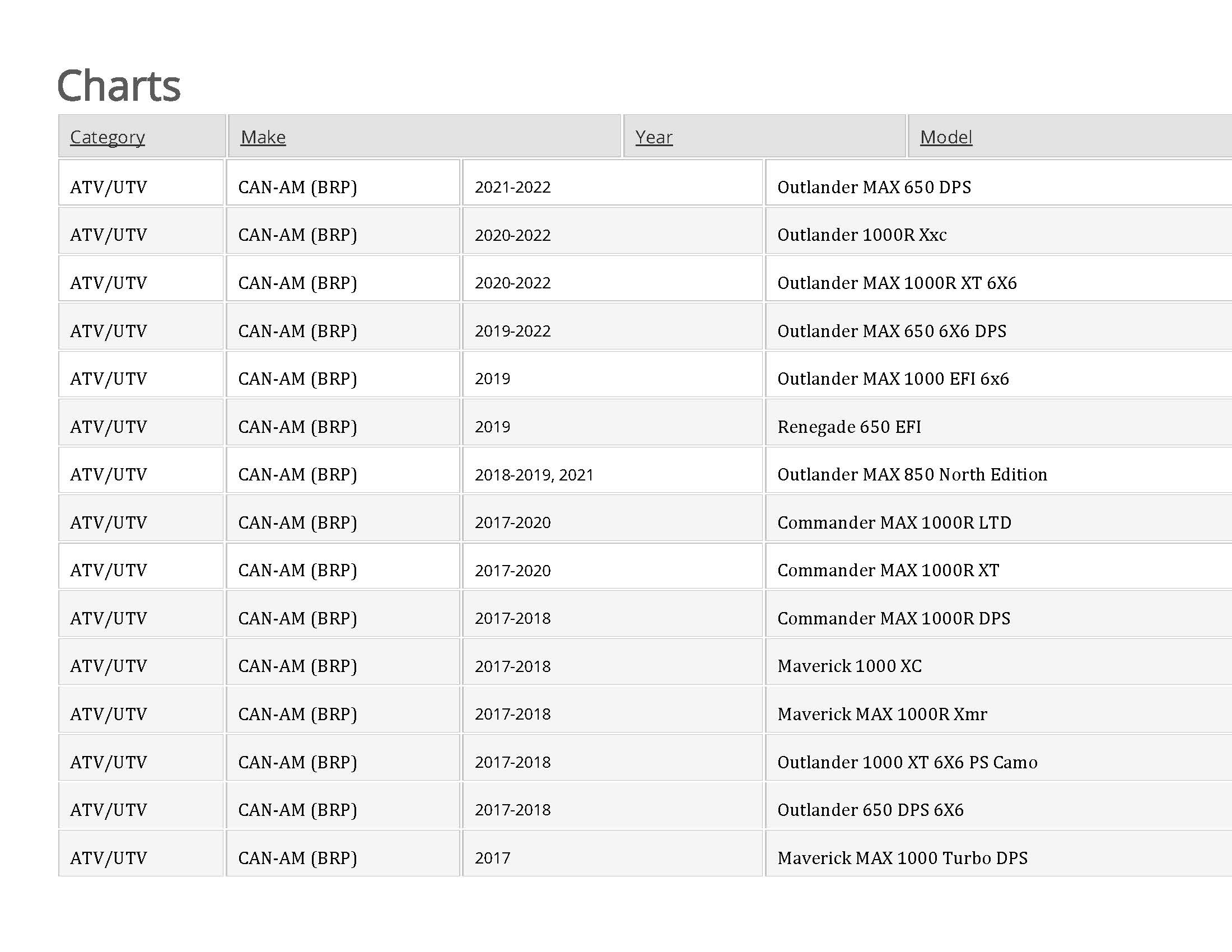
Task: Click the Charts page heading
Action: (x=119, y=86)
